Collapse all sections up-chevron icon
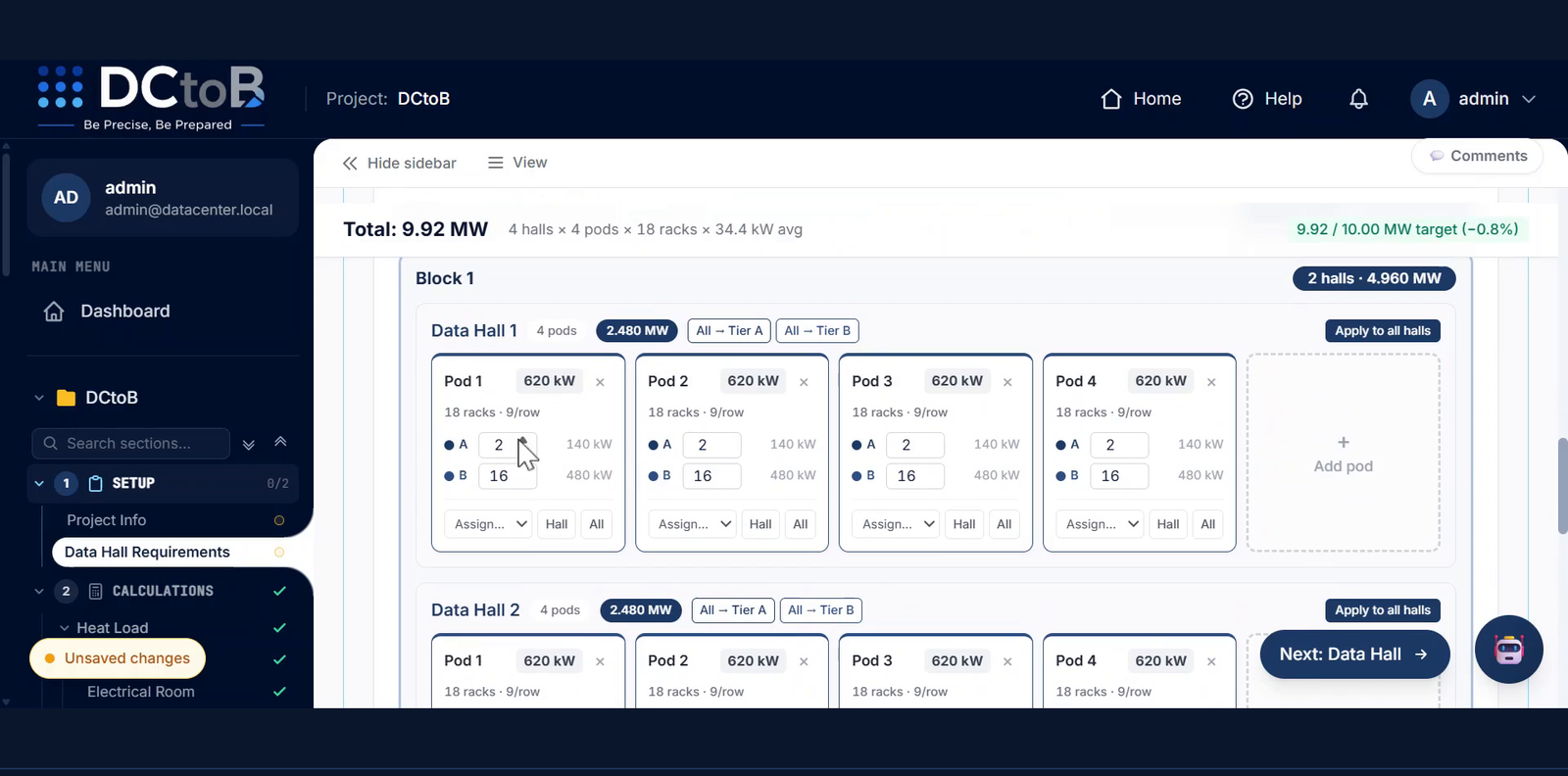Image resolution: width=1568 pixels, height=776 pixels. 280,442
